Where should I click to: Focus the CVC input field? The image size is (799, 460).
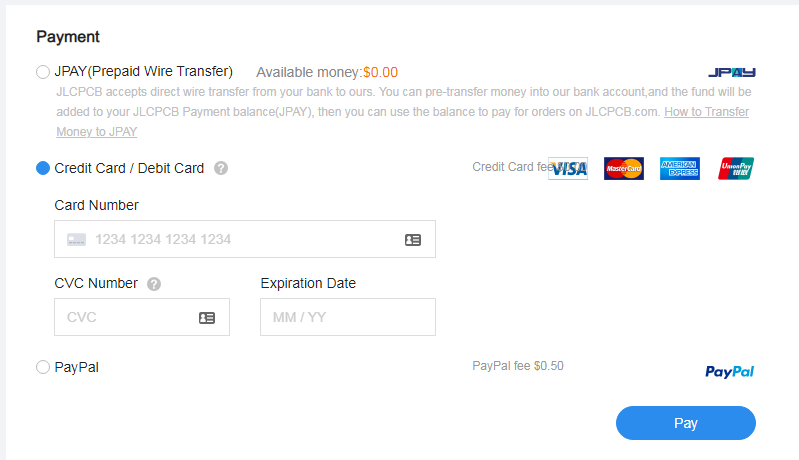click(142, 317)
